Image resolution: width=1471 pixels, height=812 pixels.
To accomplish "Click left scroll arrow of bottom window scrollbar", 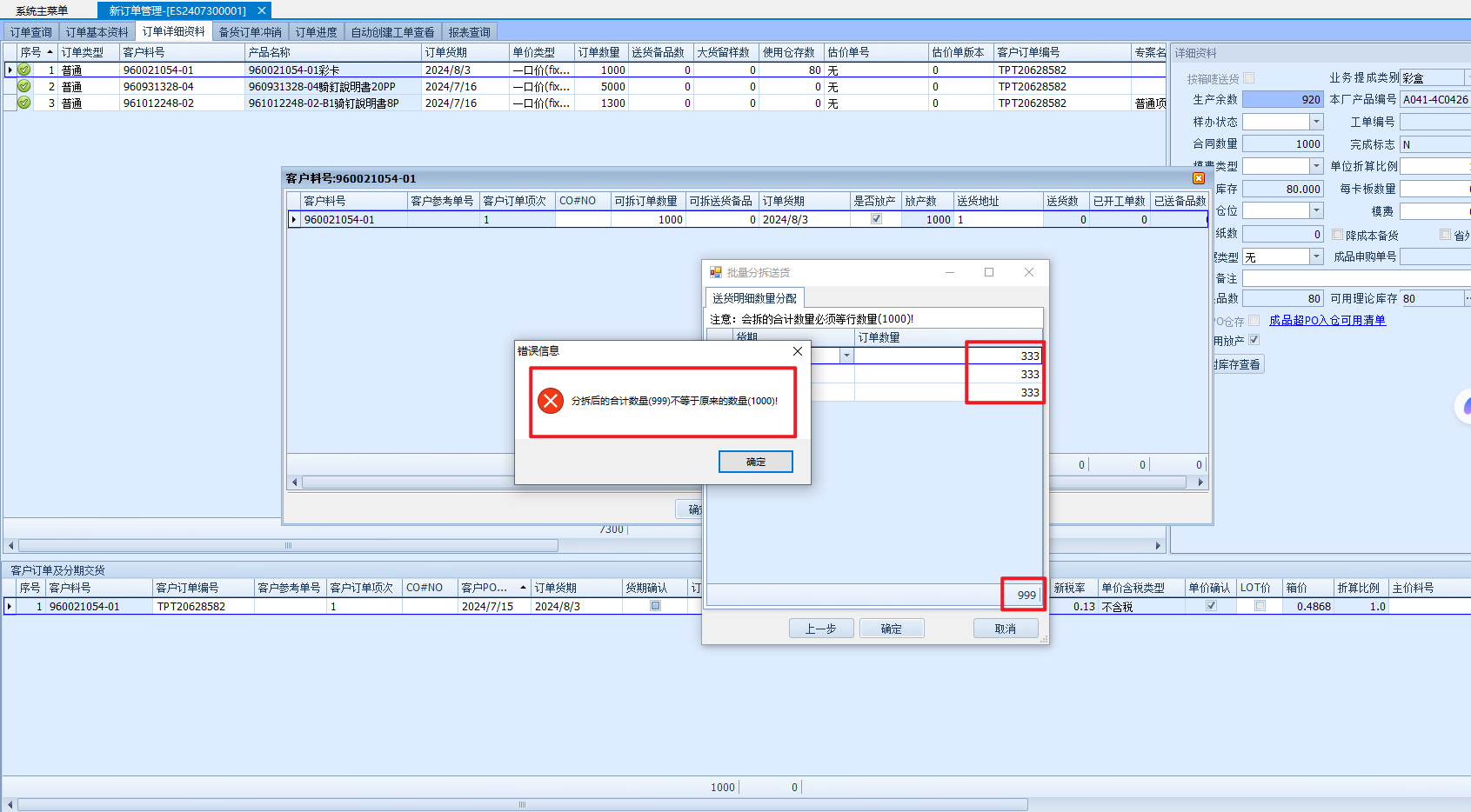I will point(10,805).
